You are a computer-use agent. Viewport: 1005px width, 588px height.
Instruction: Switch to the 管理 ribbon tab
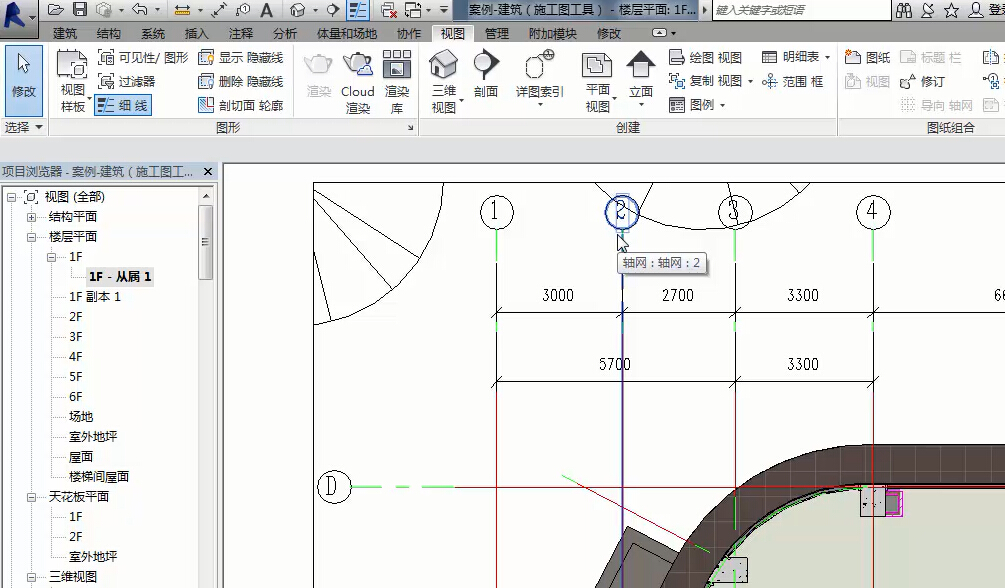[496, 33]
